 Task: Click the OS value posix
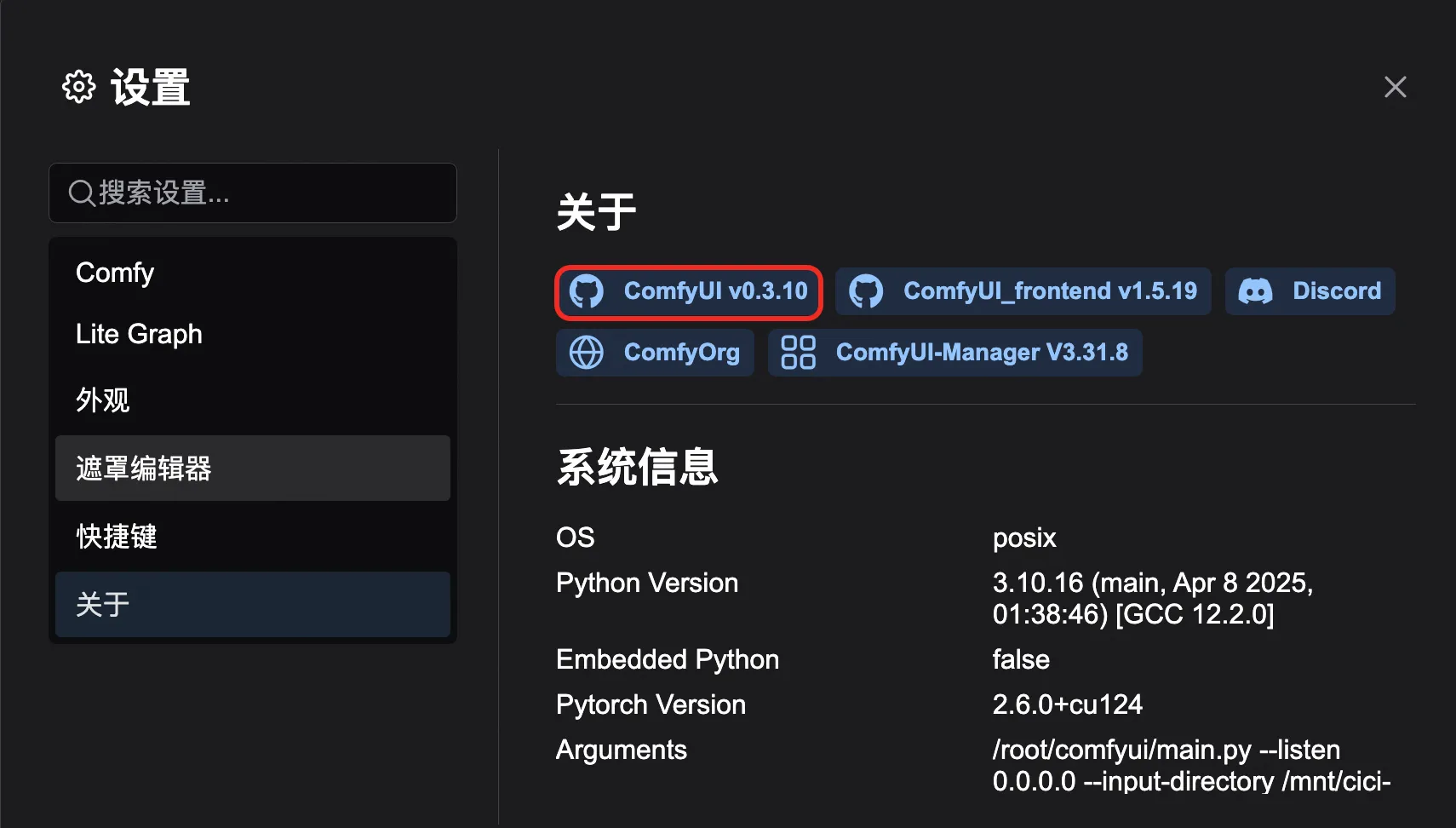[1024, 538]
